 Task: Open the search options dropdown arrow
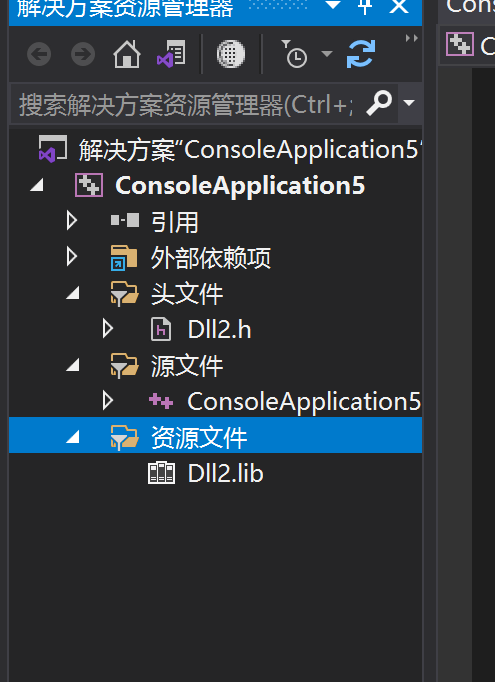pyautogui.click(x=409, y=103)
